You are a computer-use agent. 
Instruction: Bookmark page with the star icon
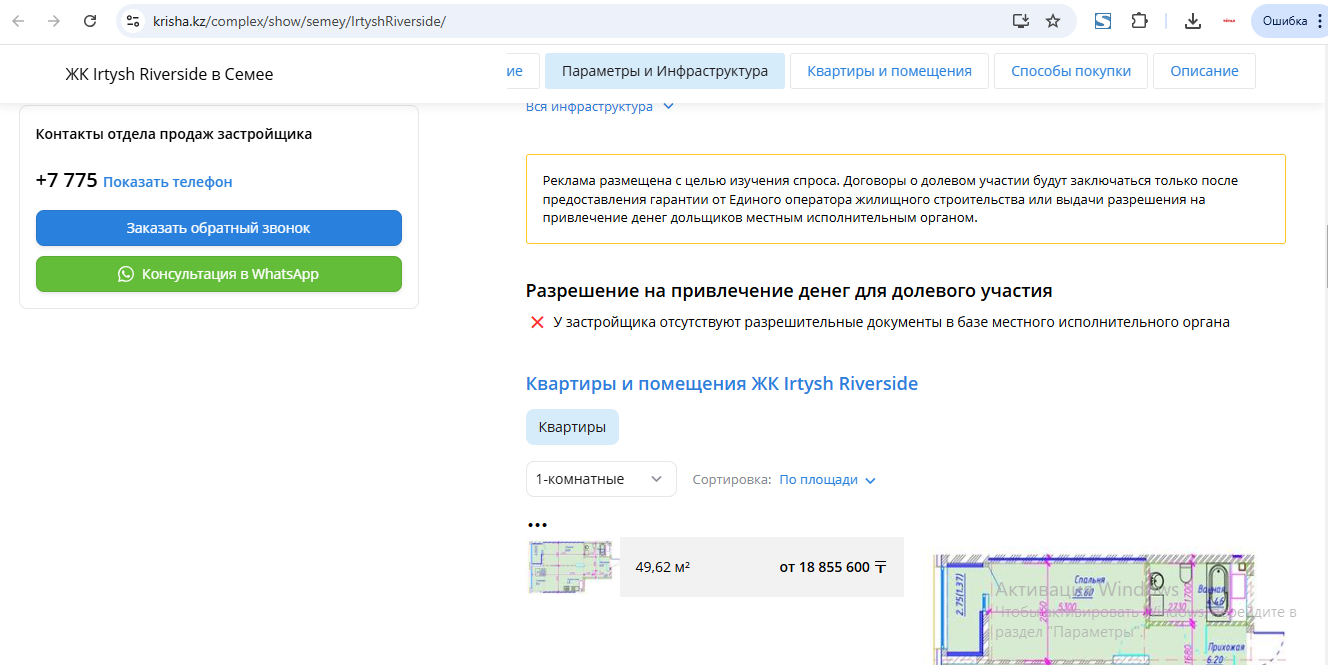tap(1053, 21)
